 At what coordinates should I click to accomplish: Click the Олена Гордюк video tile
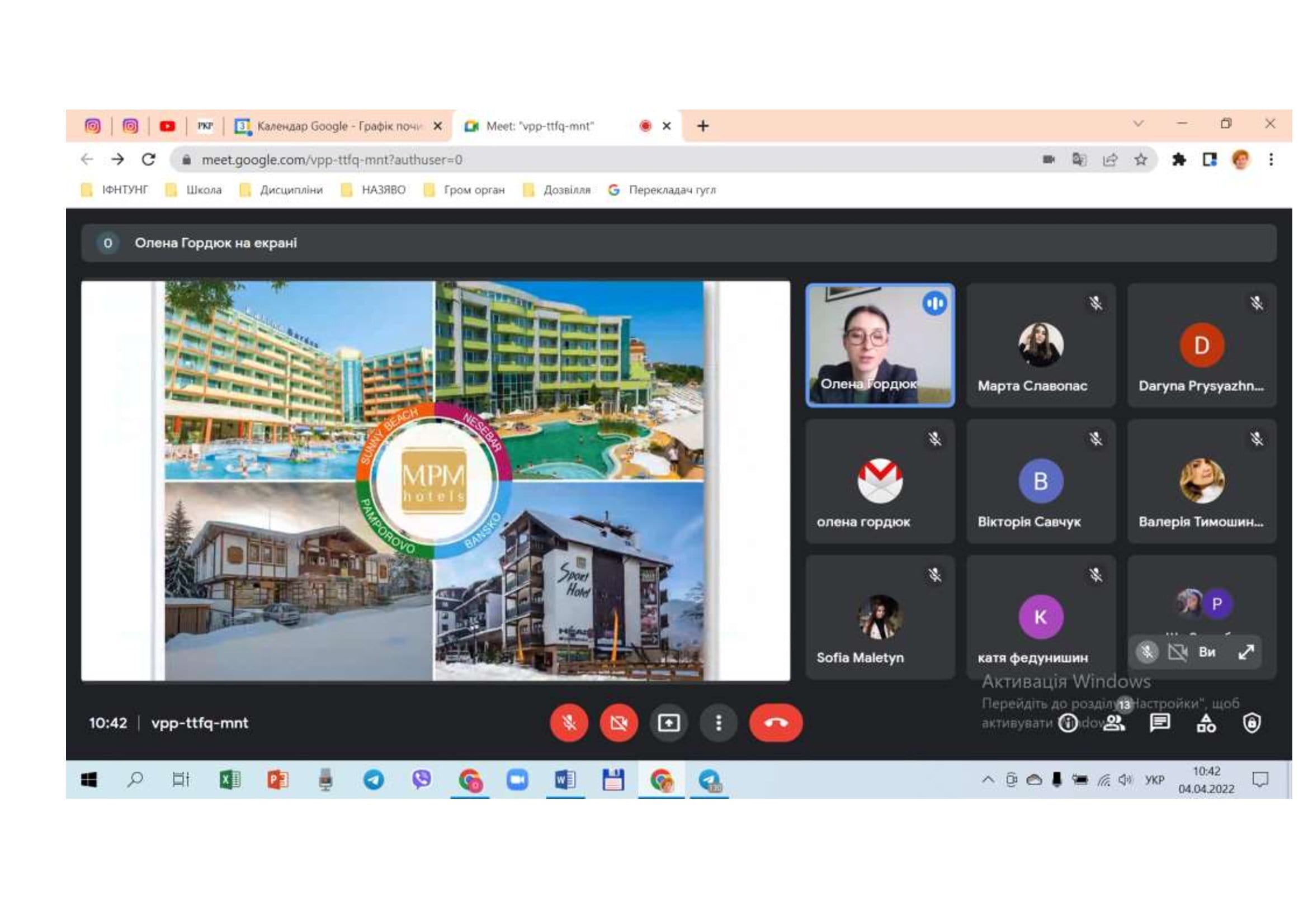tap(880, 345)
